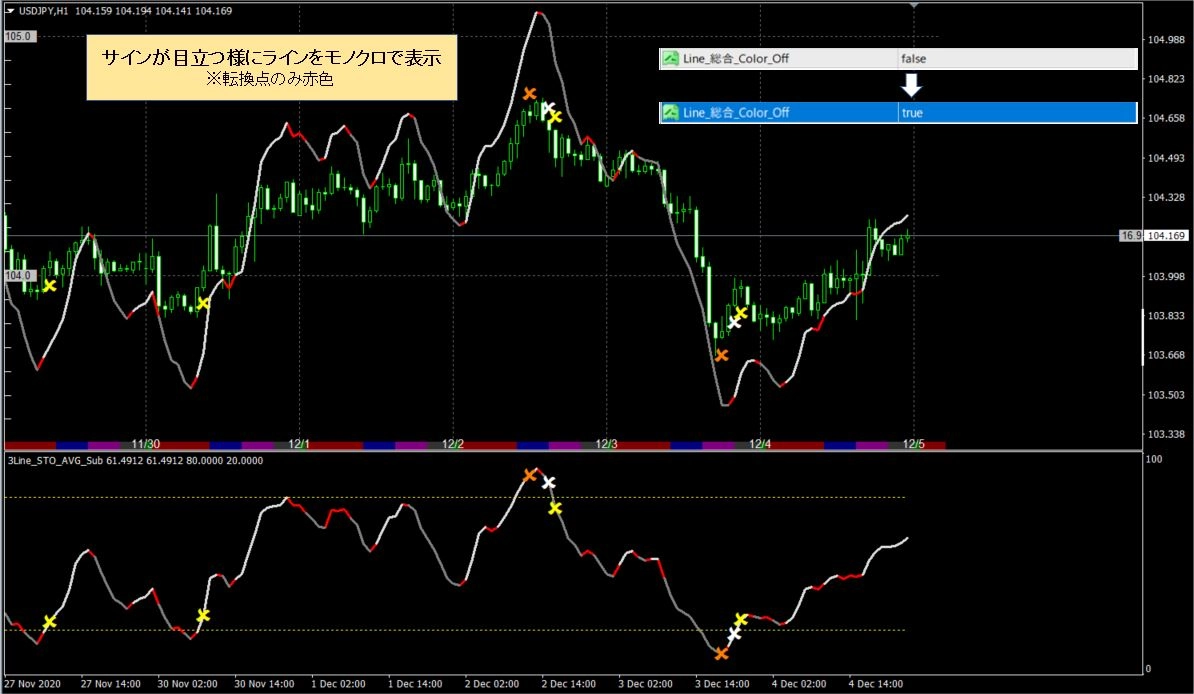Click the '30 Nov 02:00' time axis label
This screenshot has height=694, width=1194.
(187, 683)
